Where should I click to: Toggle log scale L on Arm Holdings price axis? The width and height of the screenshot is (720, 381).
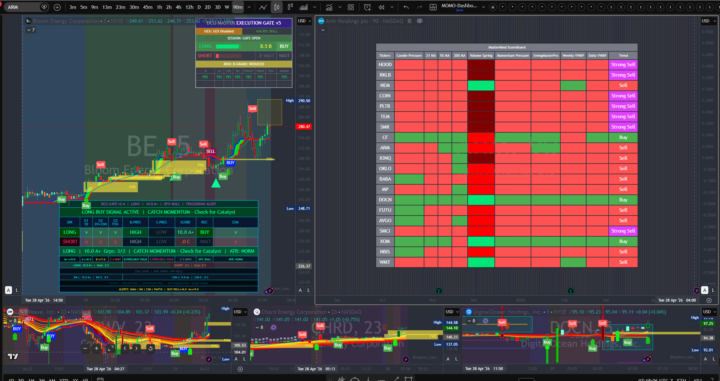point(713,290)
